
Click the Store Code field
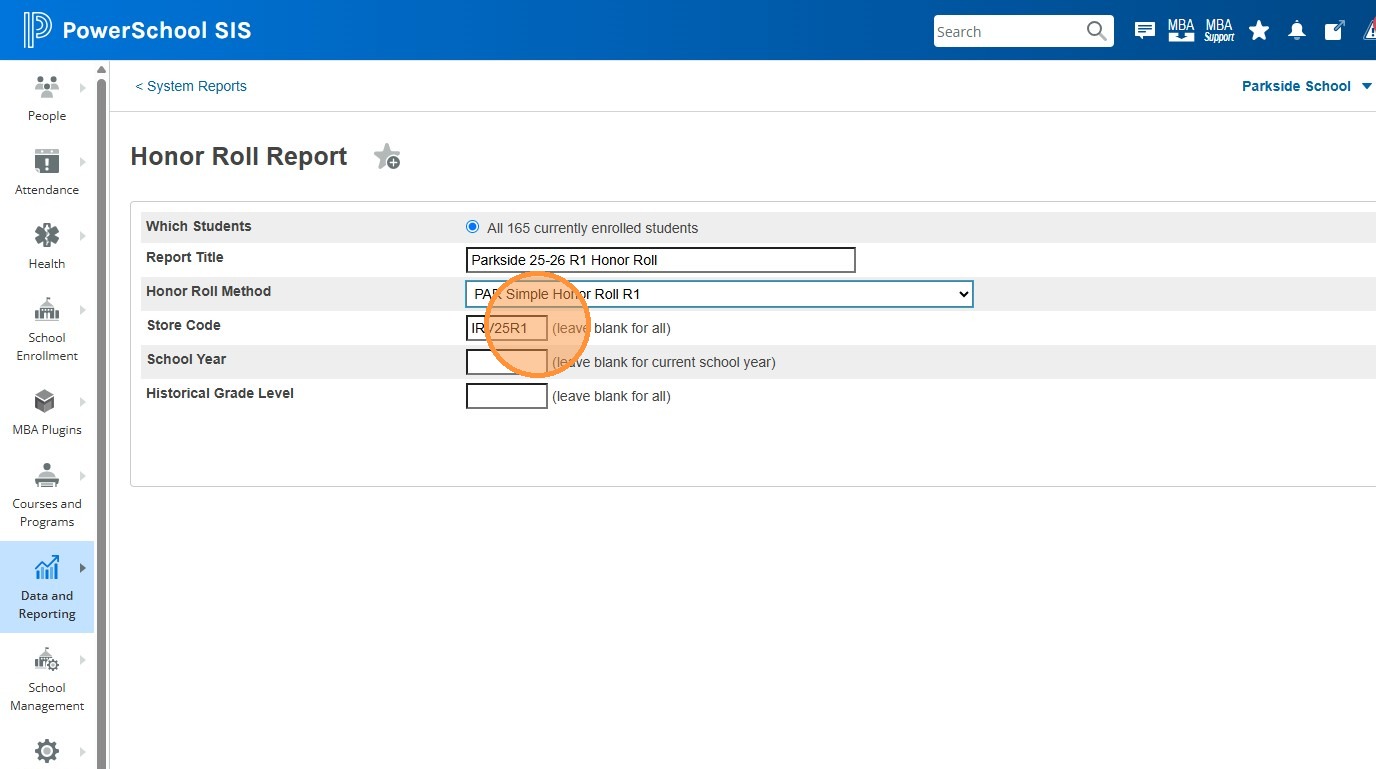coord(507,328)
